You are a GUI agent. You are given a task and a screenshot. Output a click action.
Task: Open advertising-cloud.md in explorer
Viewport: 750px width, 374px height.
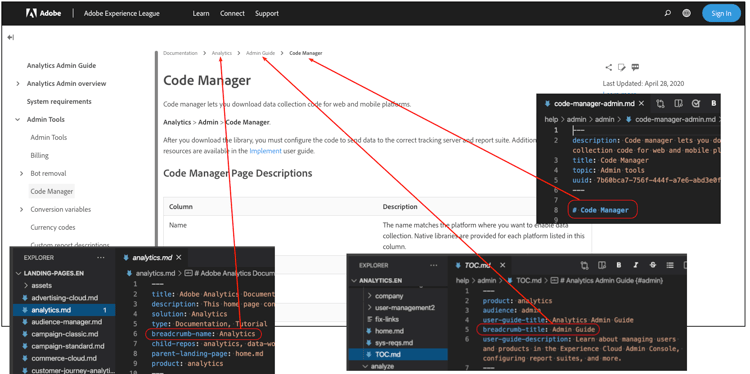[65, 298]
